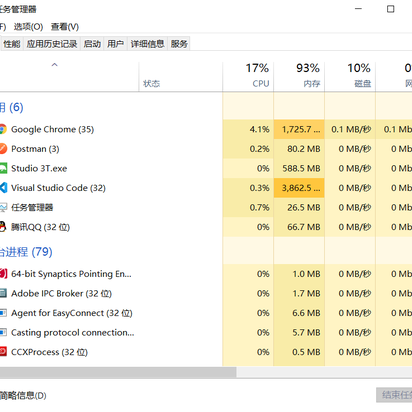Select Agent for EasyConnect (32 位) row
412x412 pixels.
coord(206,313)
